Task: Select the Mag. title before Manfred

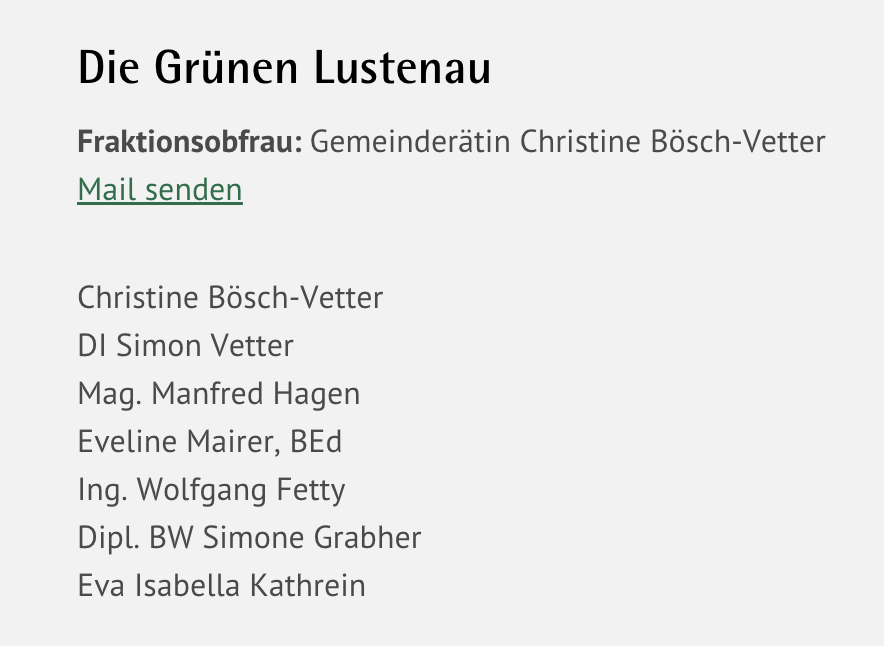Action: pyautogui.click(x=109, y=393)
